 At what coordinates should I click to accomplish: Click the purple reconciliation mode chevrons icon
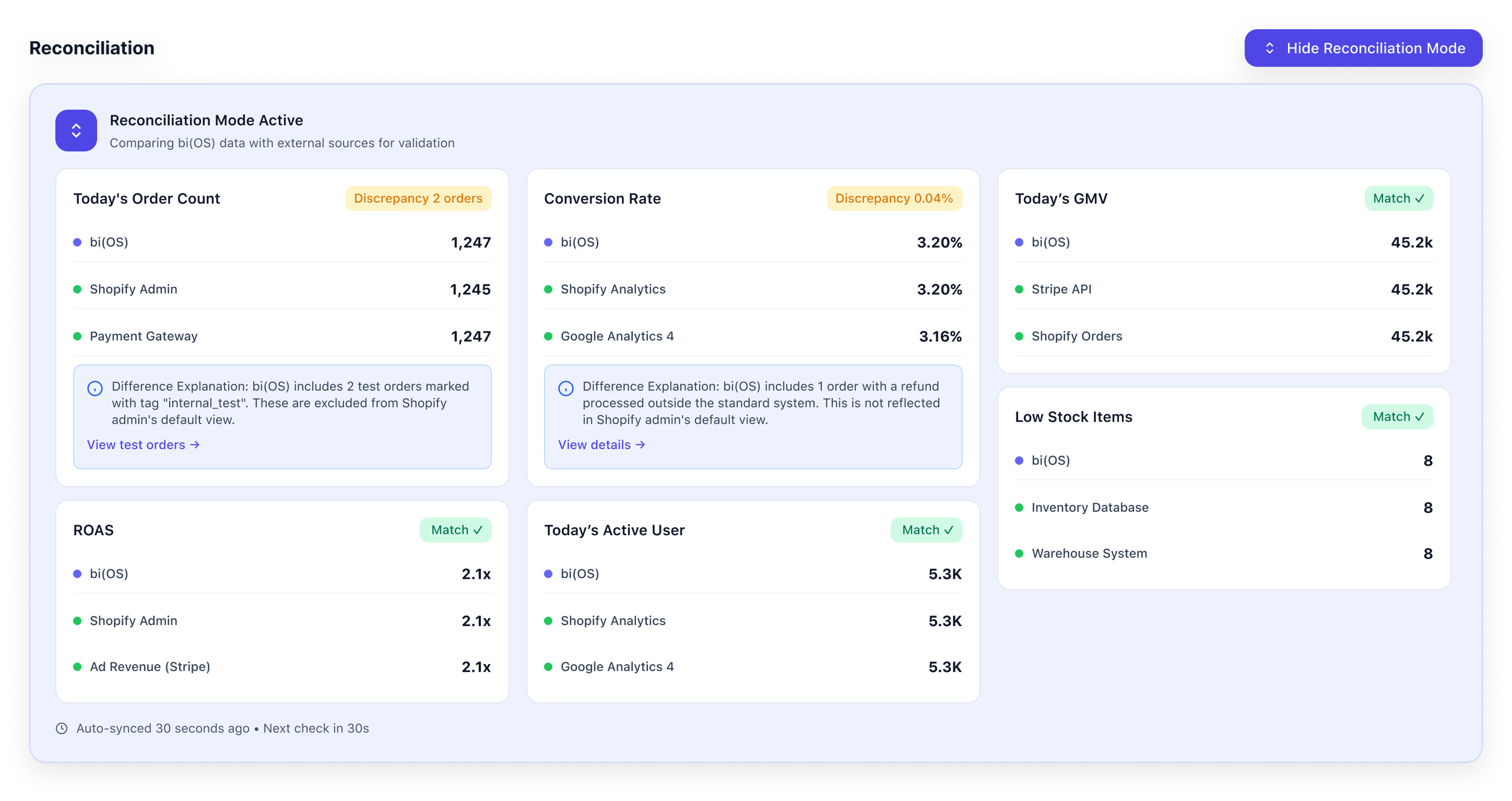click(x=76, y=131)
